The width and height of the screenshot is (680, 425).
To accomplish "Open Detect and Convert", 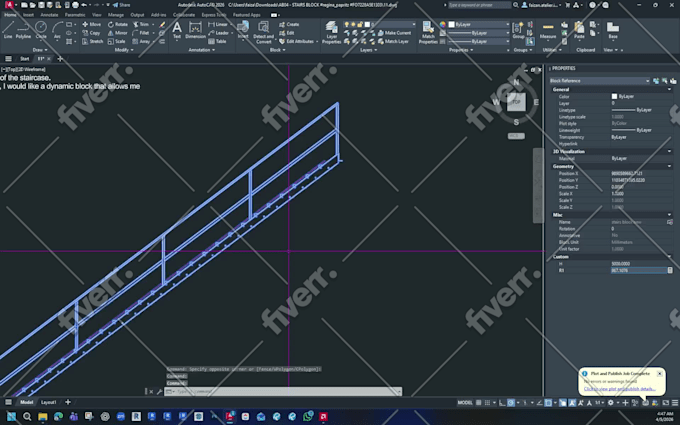I will coord(263,32).
